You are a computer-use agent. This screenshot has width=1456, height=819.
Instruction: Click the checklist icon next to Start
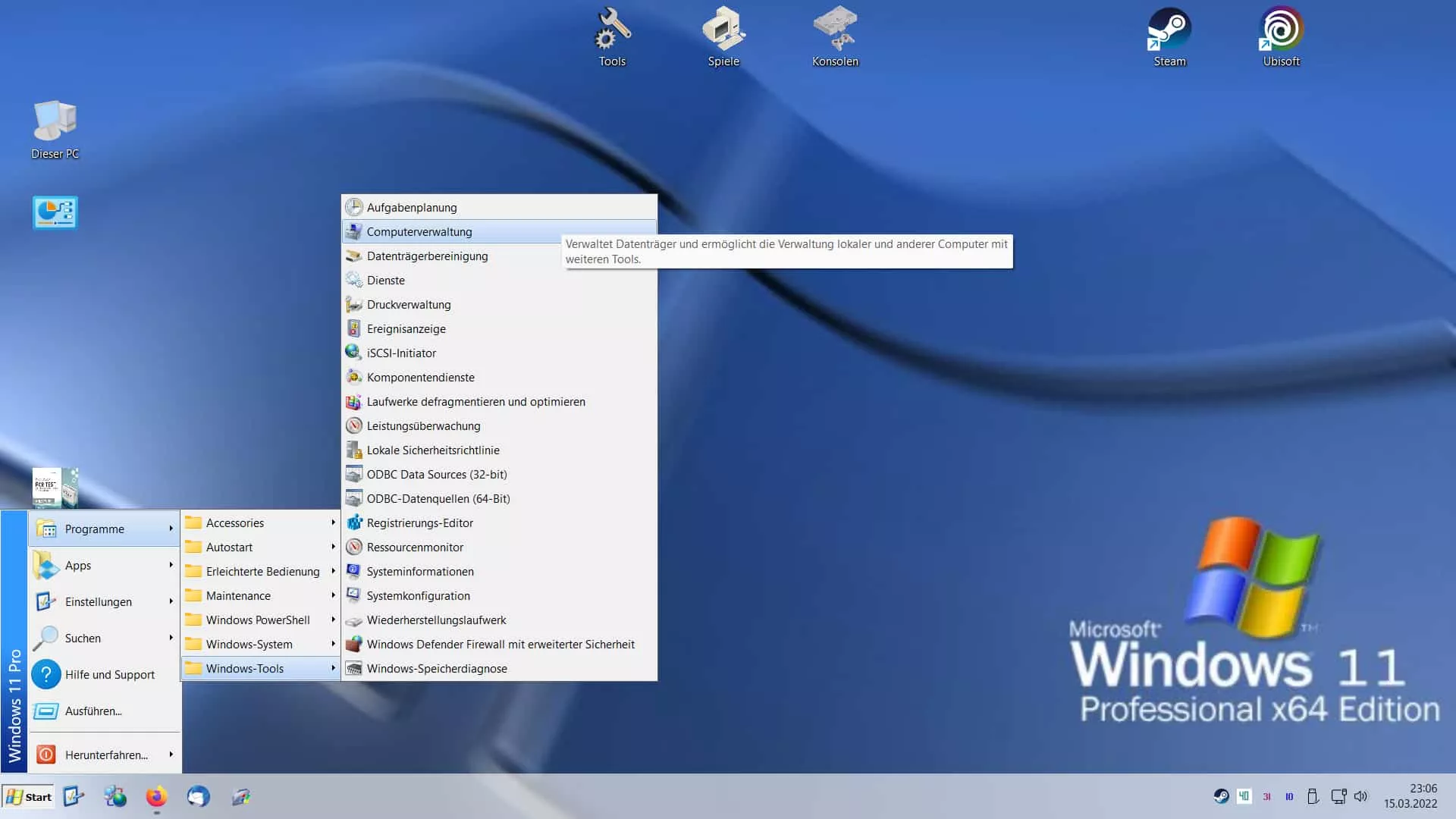[x=74, y=796]
